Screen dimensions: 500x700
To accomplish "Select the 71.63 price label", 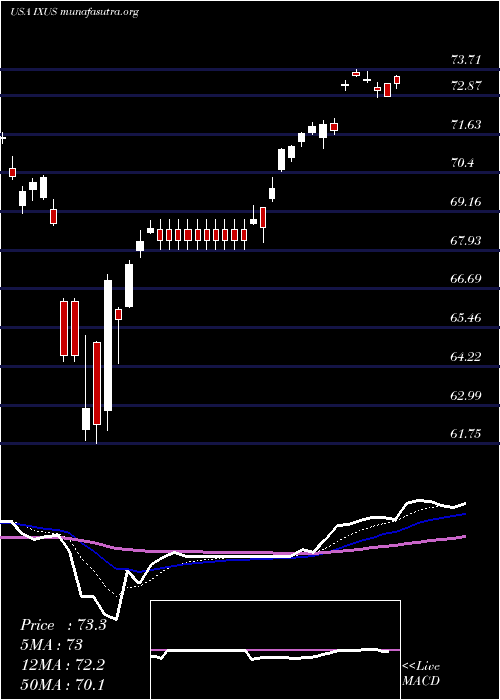I will 466,125.
